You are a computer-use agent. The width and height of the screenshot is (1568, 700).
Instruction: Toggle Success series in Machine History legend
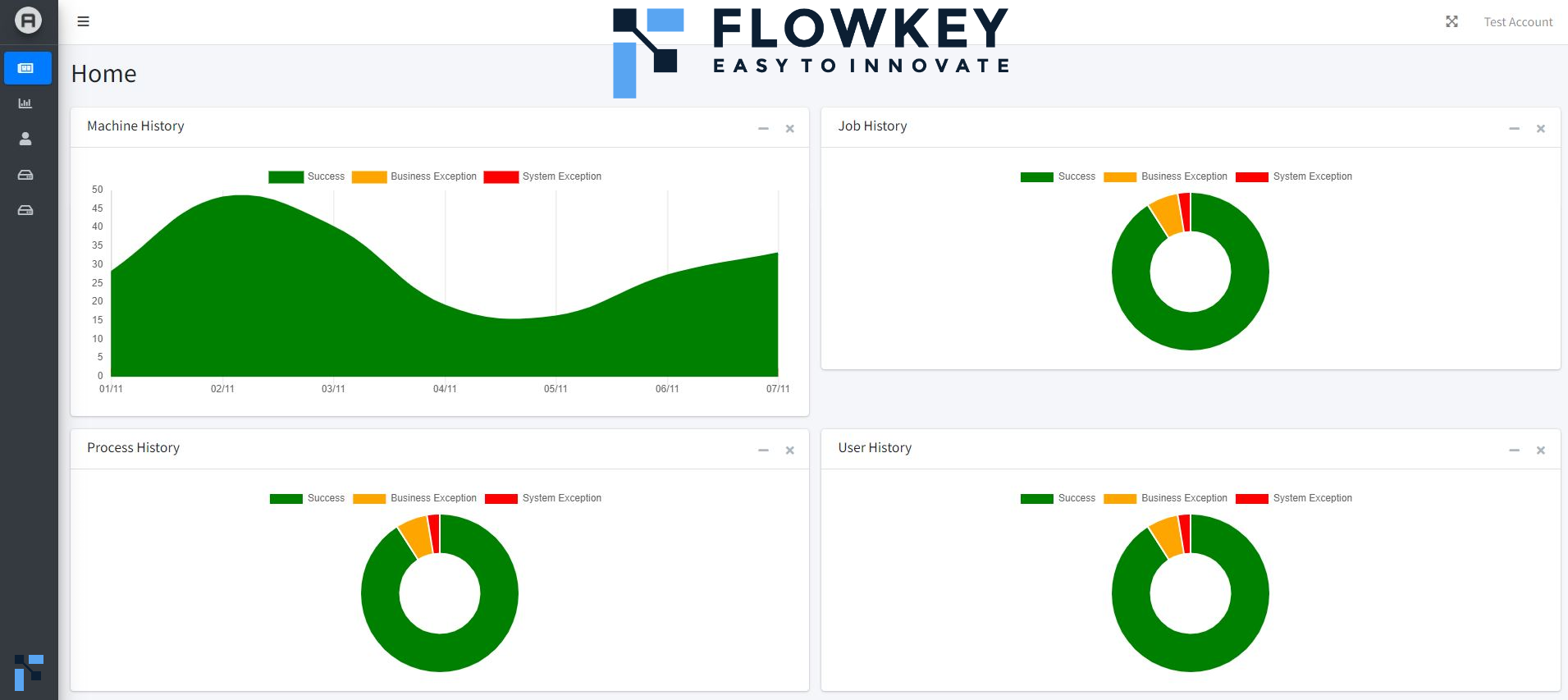click(307, 176)
